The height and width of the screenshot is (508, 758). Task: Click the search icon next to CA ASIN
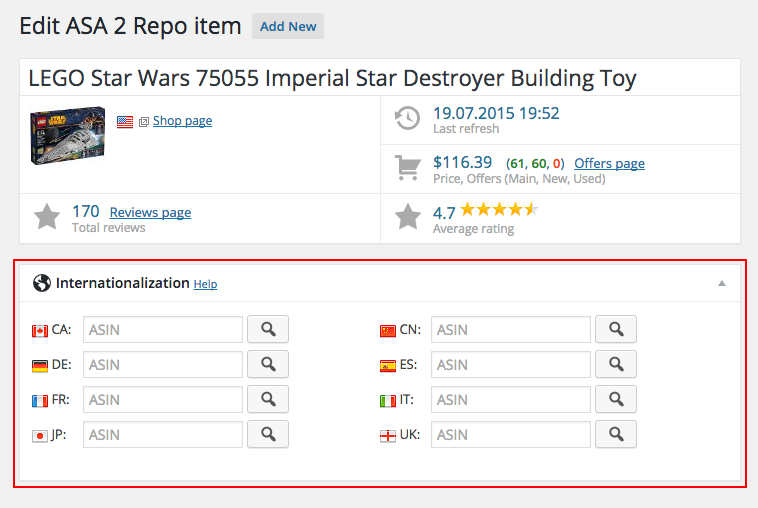pyautogui.click(x=267, y=330)
